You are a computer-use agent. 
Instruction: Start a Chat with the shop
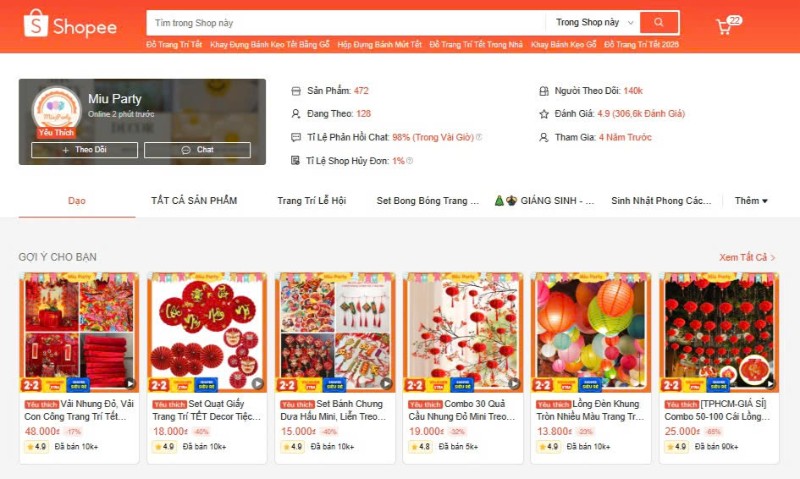pyautogui.click(x=197, y=150)
